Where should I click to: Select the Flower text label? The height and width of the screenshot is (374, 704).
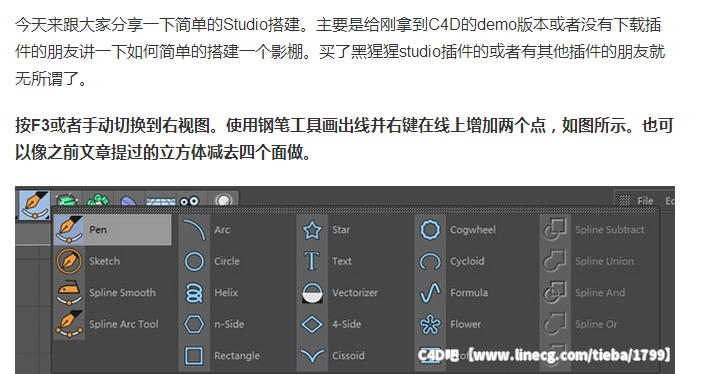[x=465, y=324]
